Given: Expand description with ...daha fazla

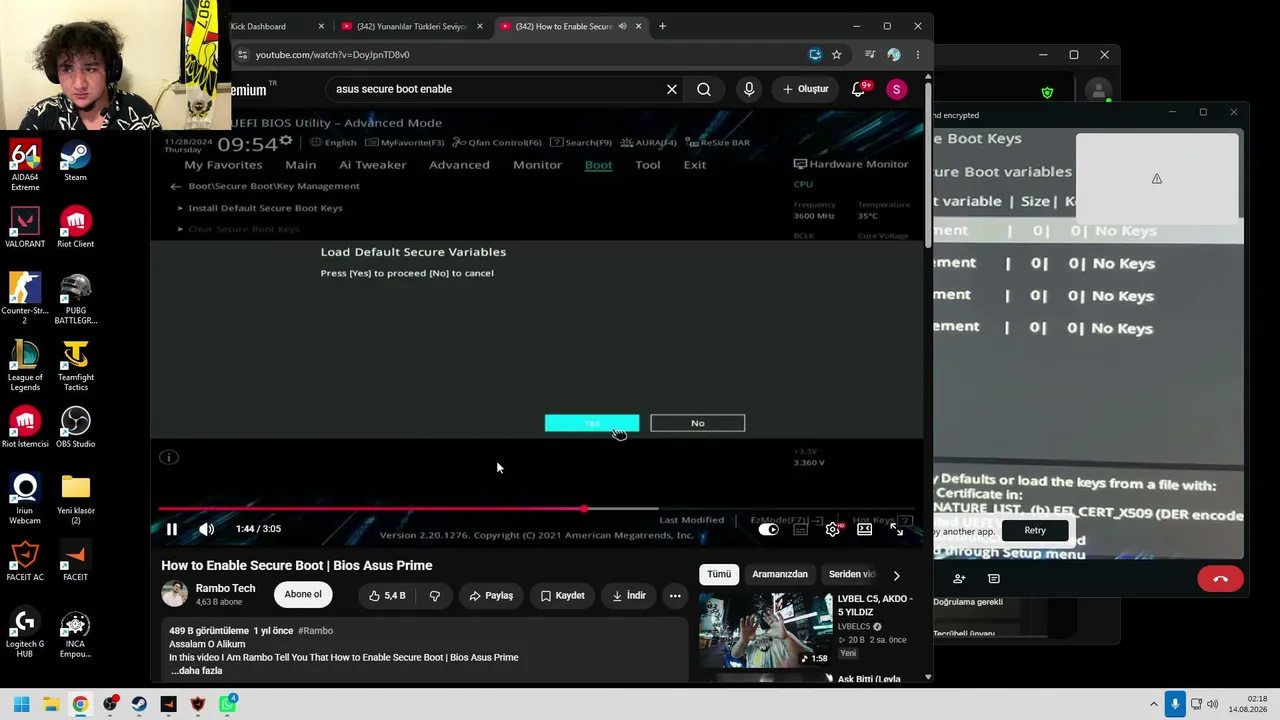Looking at the screenshot, I should (x=196, y=671).
